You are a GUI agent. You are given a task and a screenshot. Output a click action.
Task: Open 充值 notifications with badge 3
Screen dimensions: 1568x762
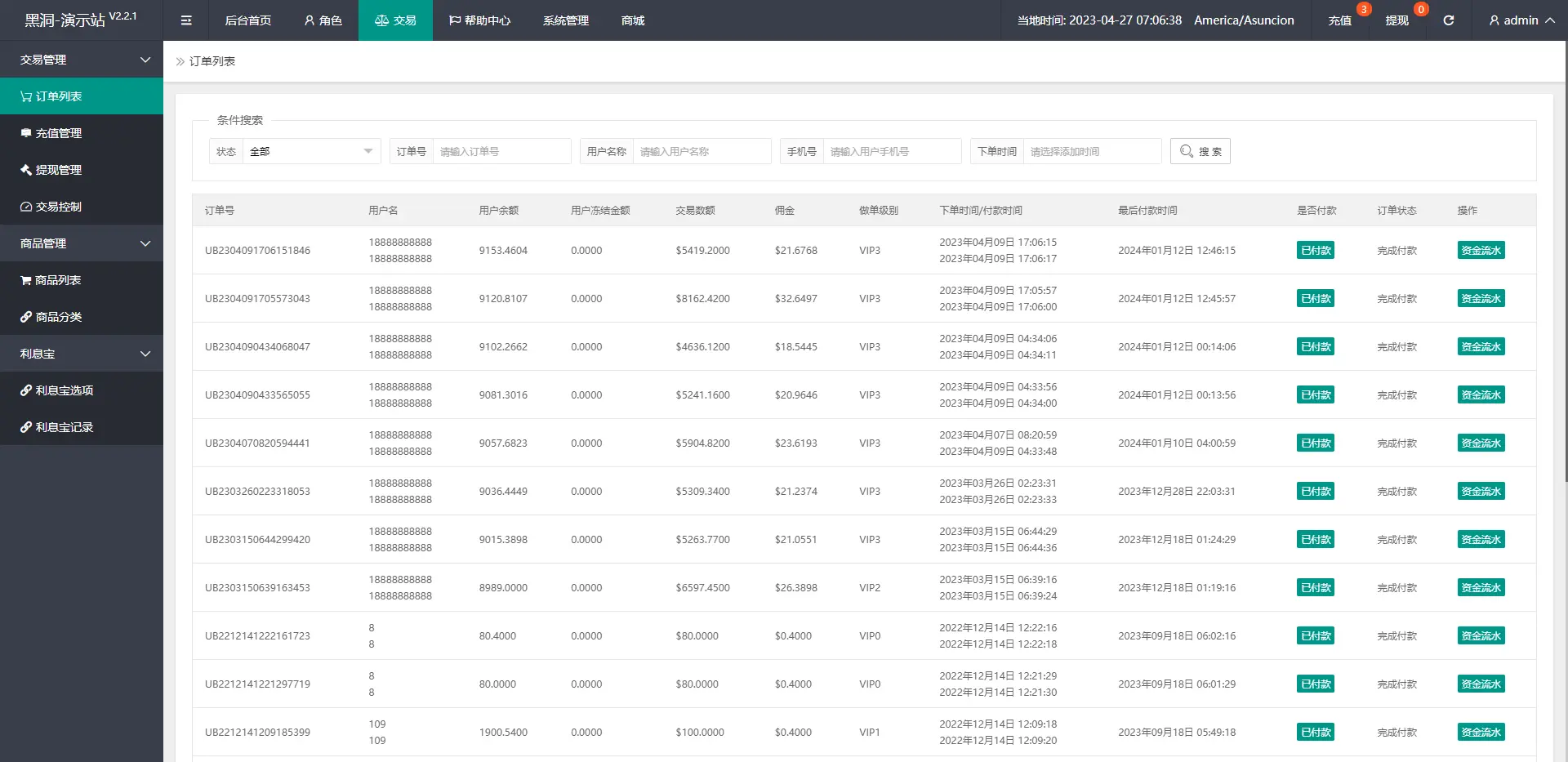(1340, 20)
